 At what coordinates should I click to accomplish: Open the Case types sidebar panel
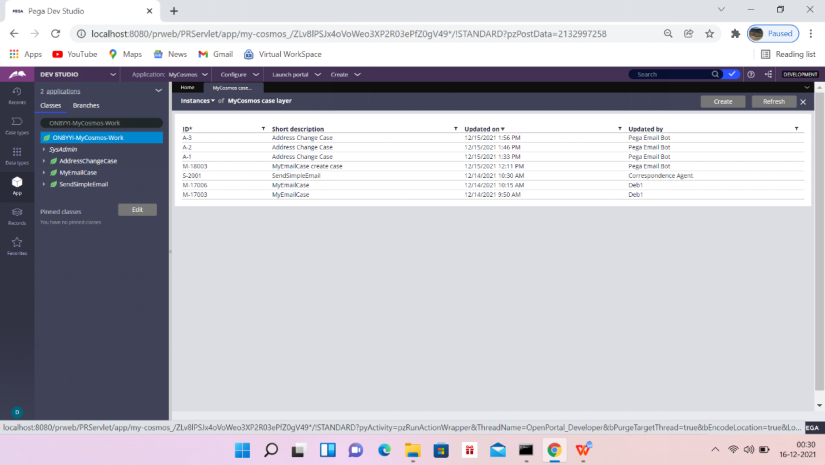click(x=17, y=126)
